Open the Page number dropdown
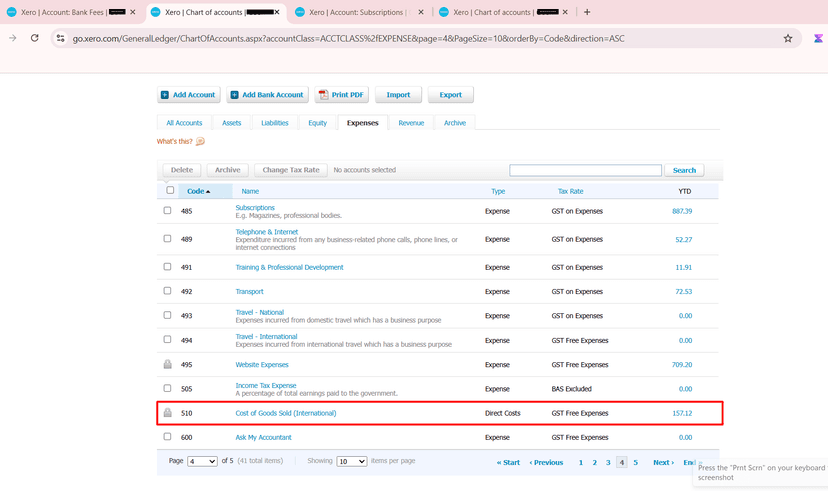The height and width of the screenshot is (491, 828). coord(202,462)
